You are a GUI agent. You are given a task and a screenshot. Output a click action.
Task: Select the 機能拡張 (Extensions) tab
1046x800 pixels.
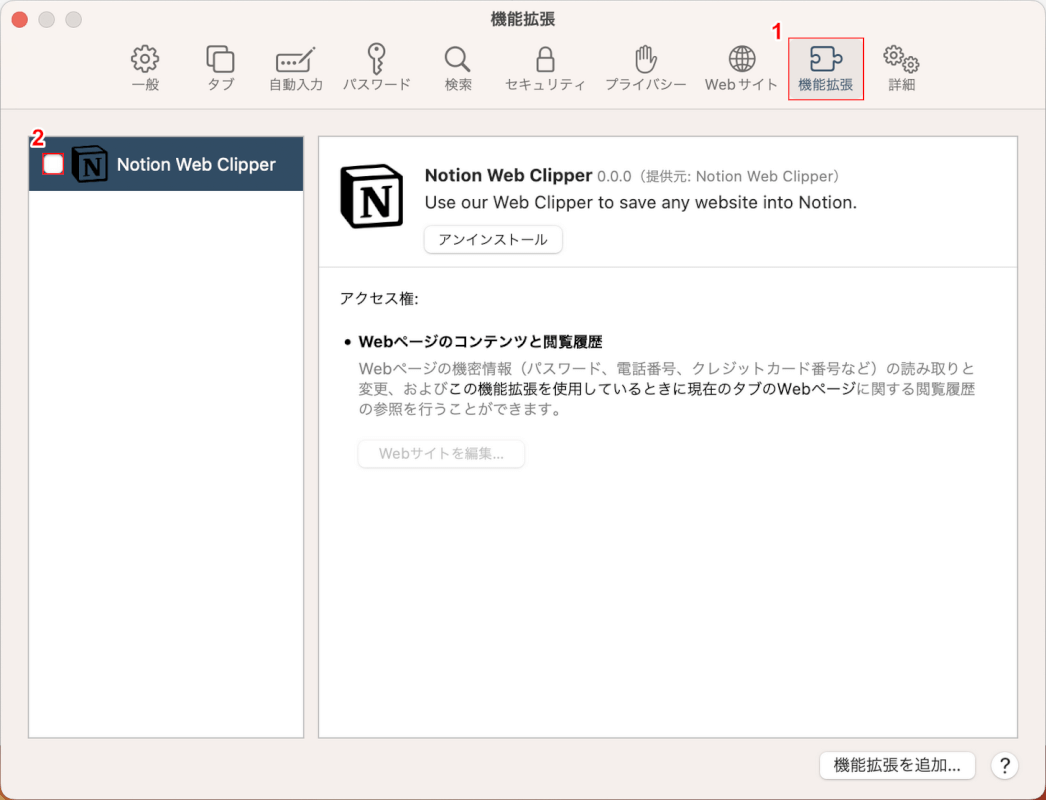coord(826,68)
